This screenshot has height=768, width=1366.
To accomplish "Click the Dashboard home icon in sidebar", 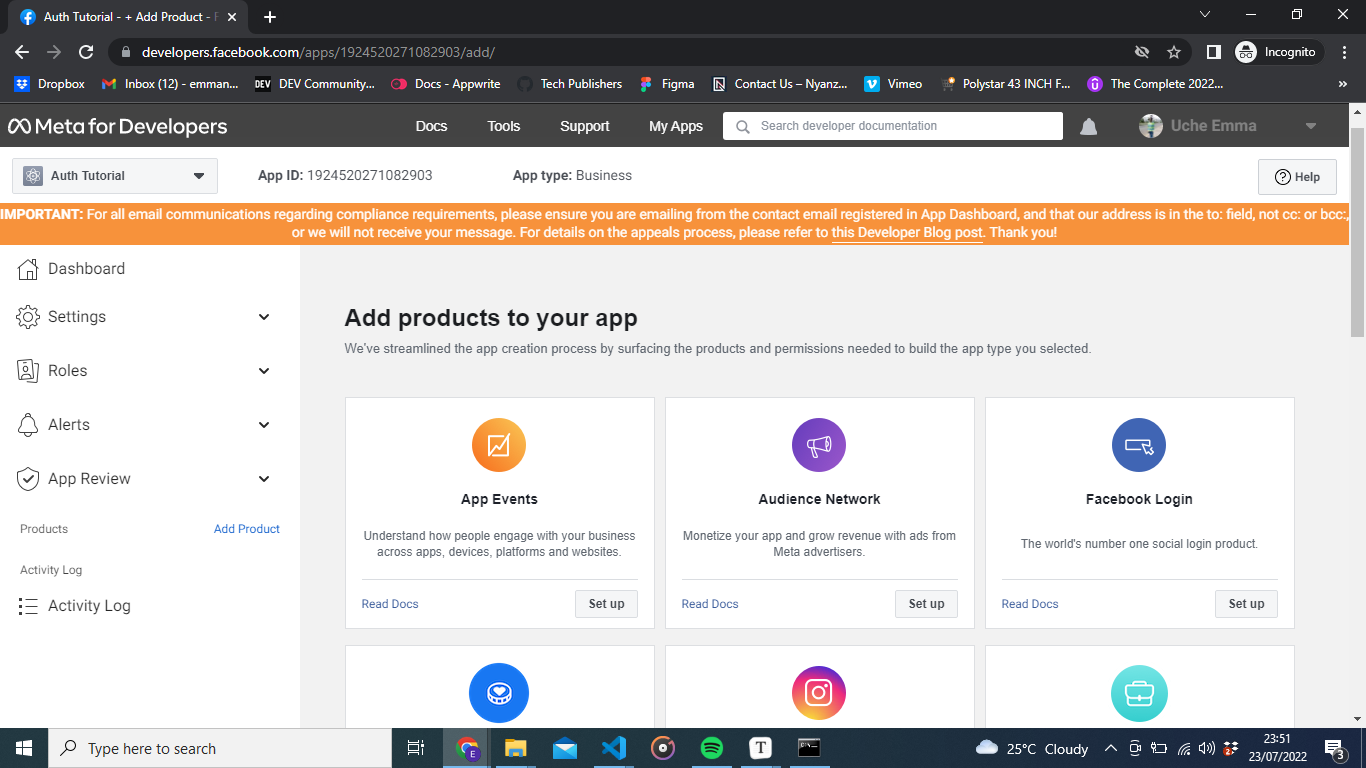I will coord(28,269).
